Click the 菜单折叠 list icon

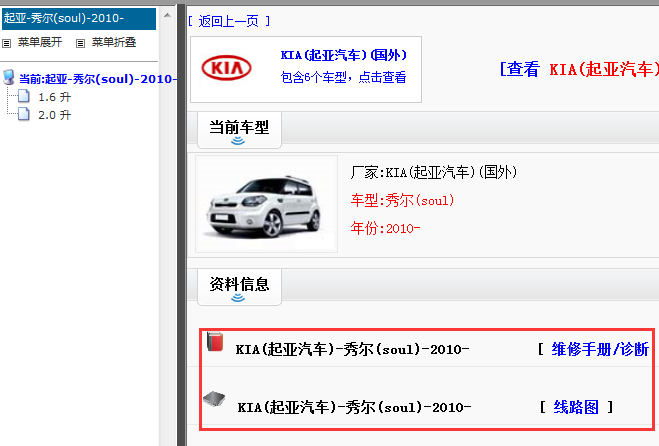pyautogui.click(x=80, y=43)
